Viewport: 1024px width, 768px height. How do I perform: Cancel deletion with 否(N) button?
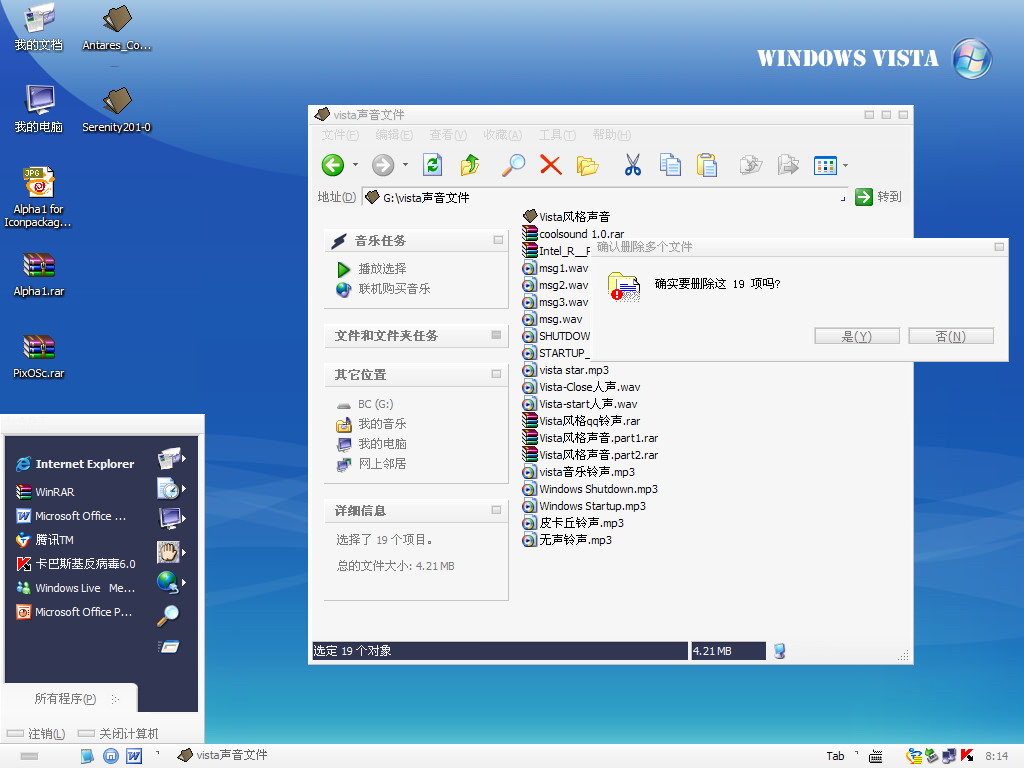pyautogui.click(x=951, y=336)
